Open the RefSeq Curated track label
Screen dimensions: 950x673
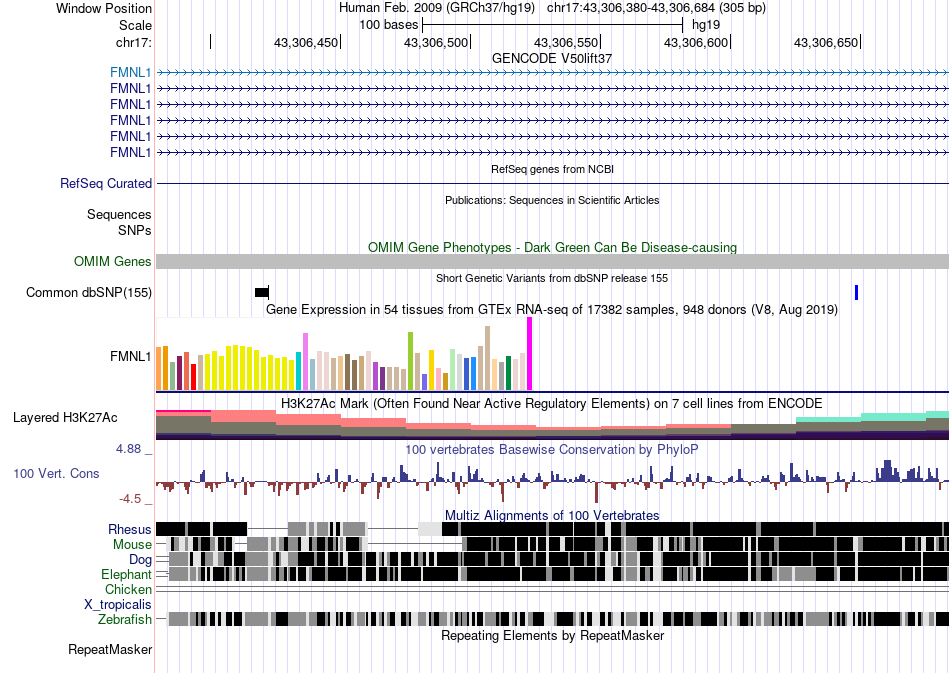point(105,184)
